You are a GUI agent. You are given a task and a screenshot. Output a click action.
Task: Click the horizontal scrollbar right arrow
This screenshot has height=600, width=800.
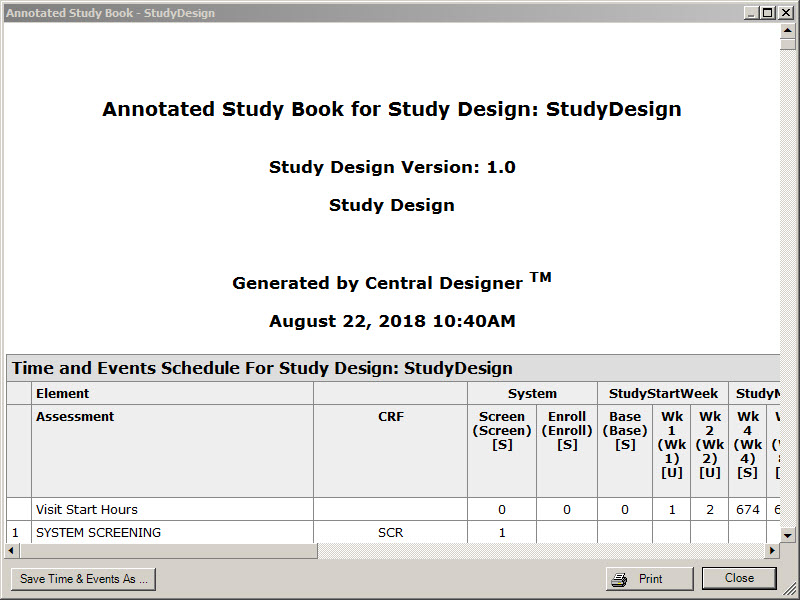coord(772,551)
